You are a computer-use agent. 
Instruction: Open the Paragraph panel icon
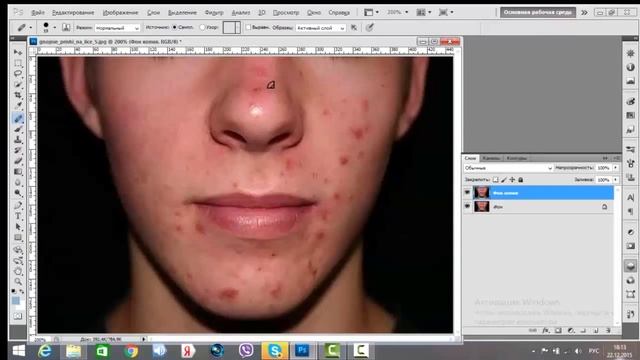(631, 211)
